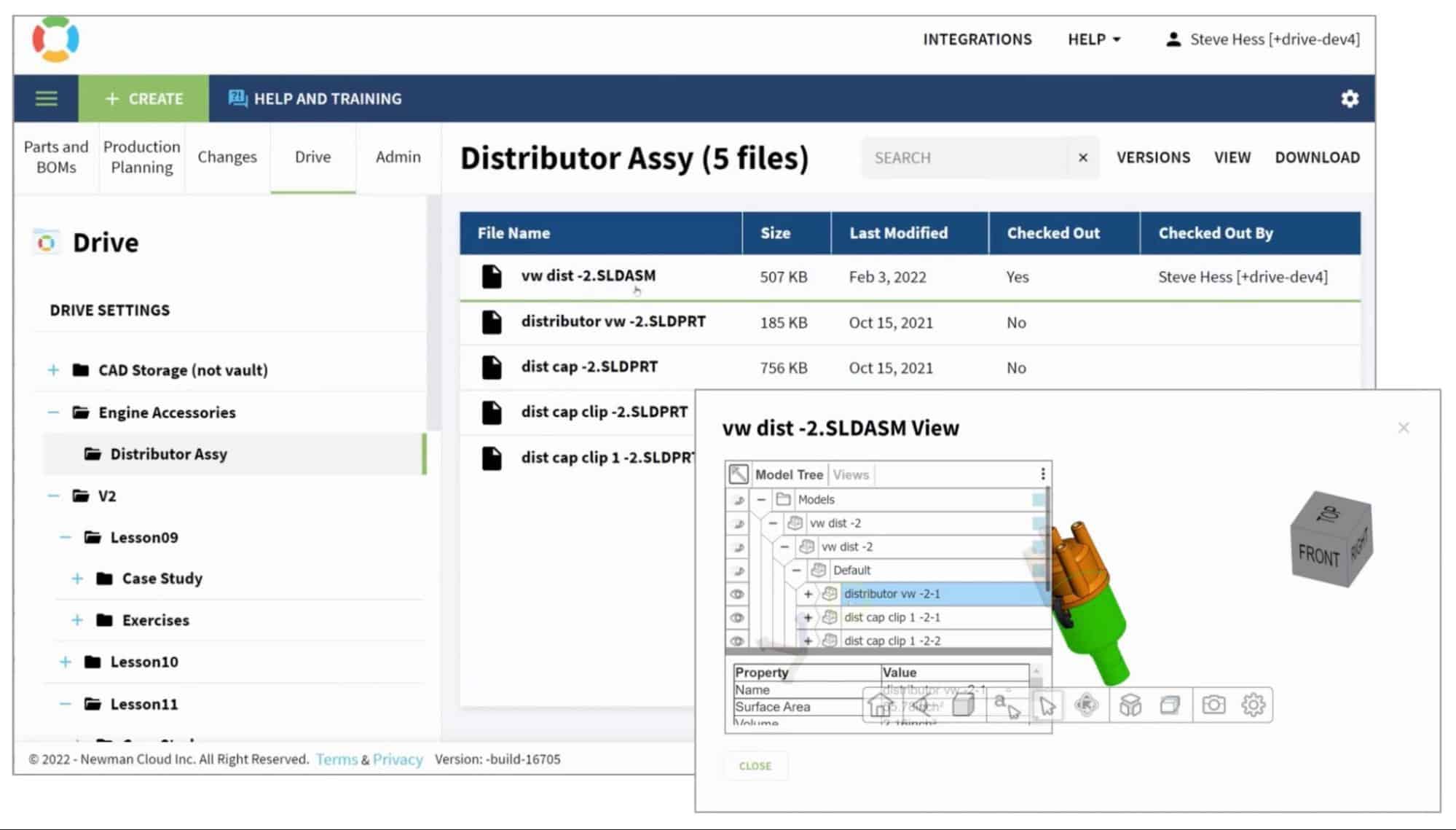
Task: Open Parts and BOMs tab
Action: [56, 157]
